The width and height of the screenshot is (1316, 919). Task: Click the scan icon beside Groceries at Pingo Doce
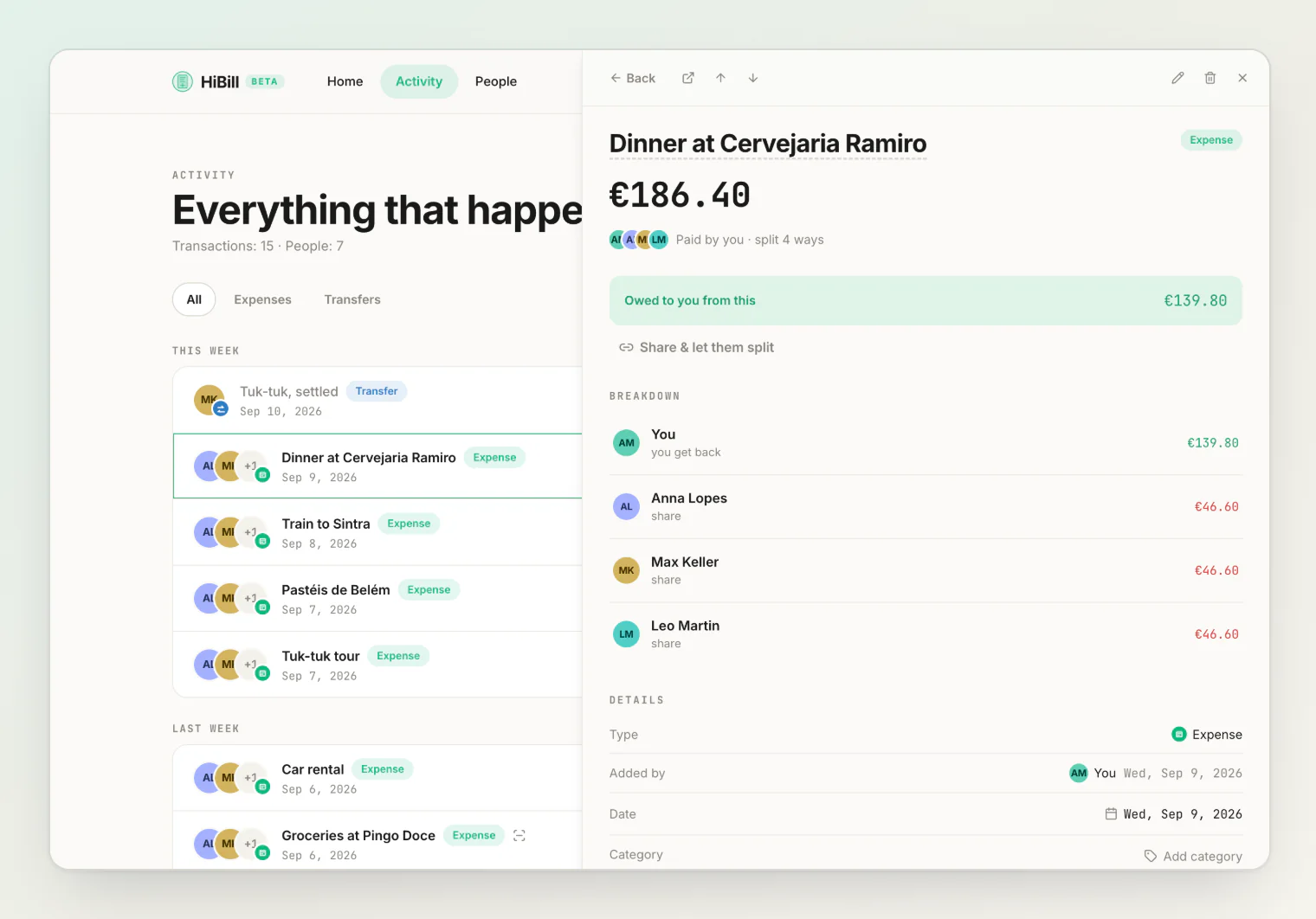coord(519,836)
